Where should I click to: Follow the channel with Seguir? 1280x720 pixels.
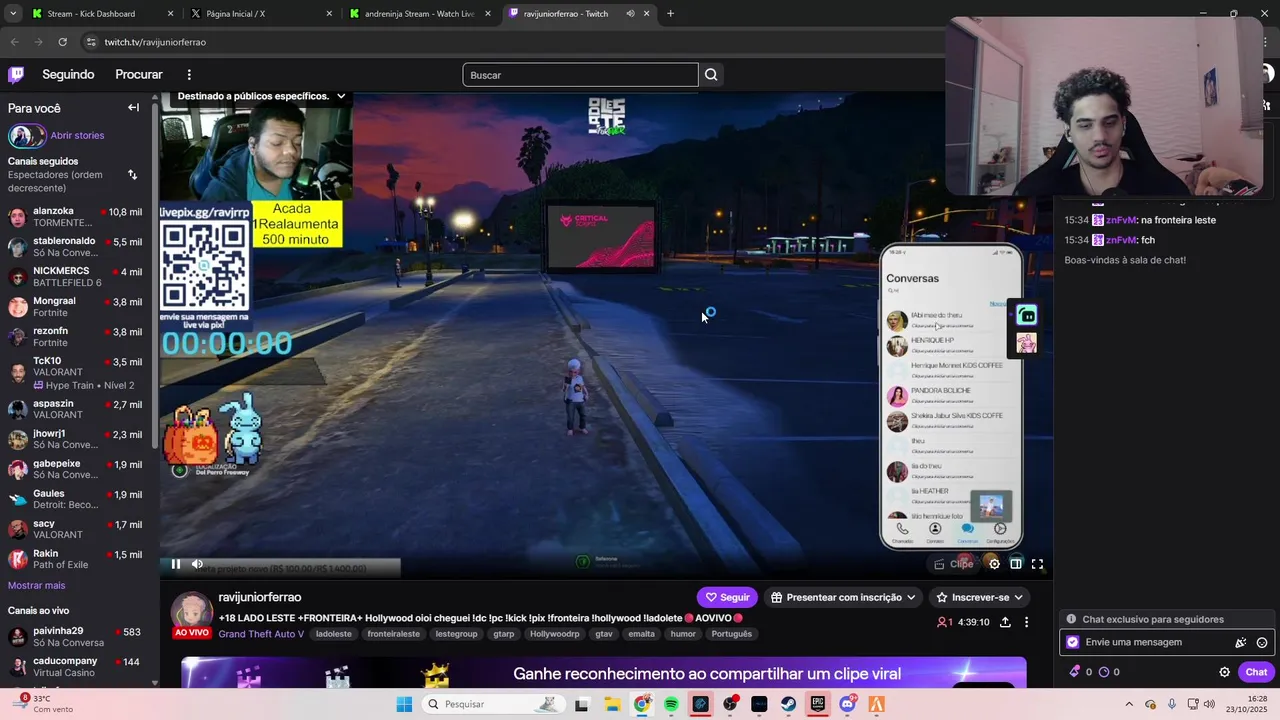point(727,597)
